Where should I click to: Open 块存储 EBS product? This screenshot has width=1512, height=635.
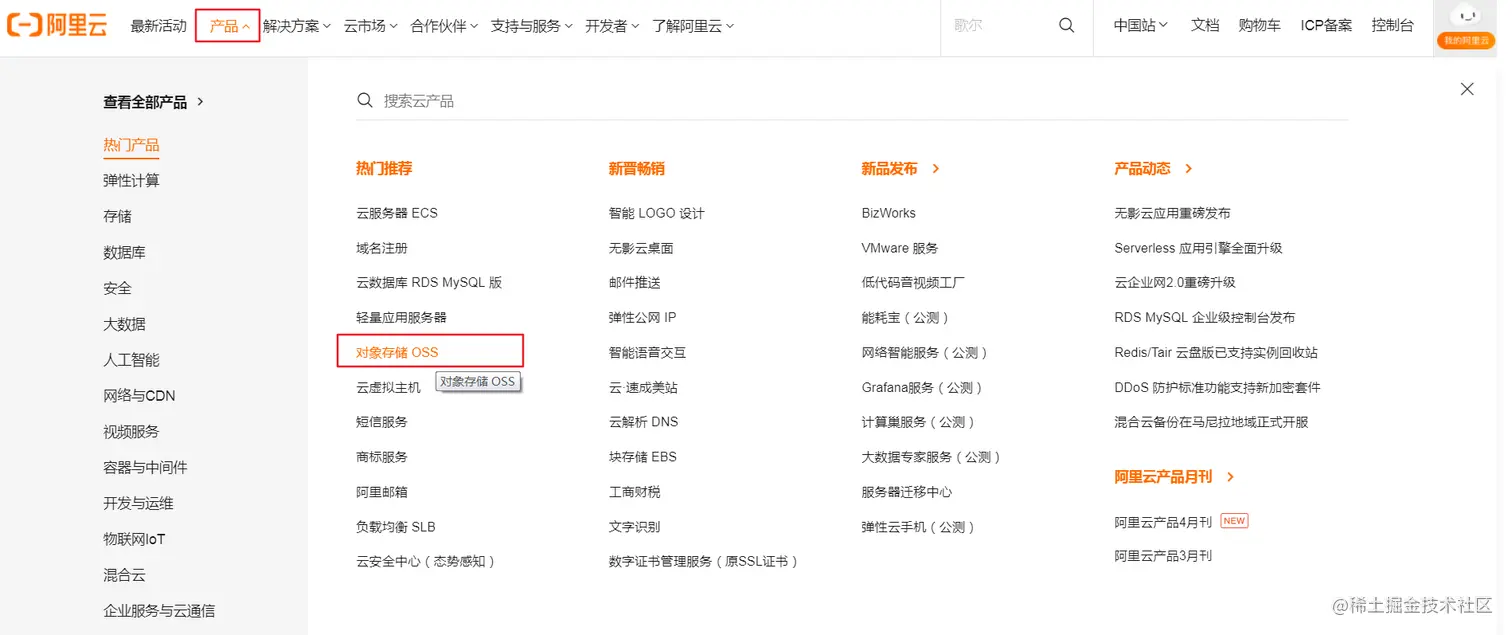[x=643, y=457]
